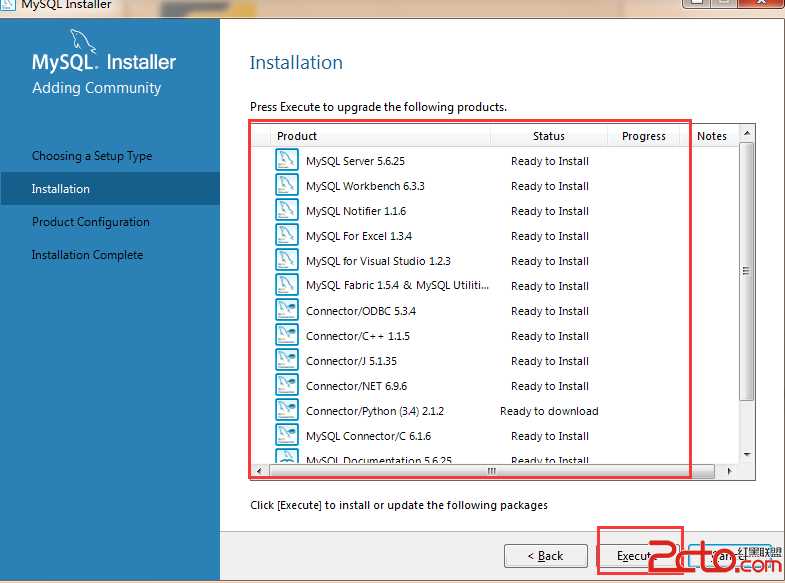This screenshot has width=785, height=583.
Task: Sort by the Status column header
Action: tap(549, 136)
